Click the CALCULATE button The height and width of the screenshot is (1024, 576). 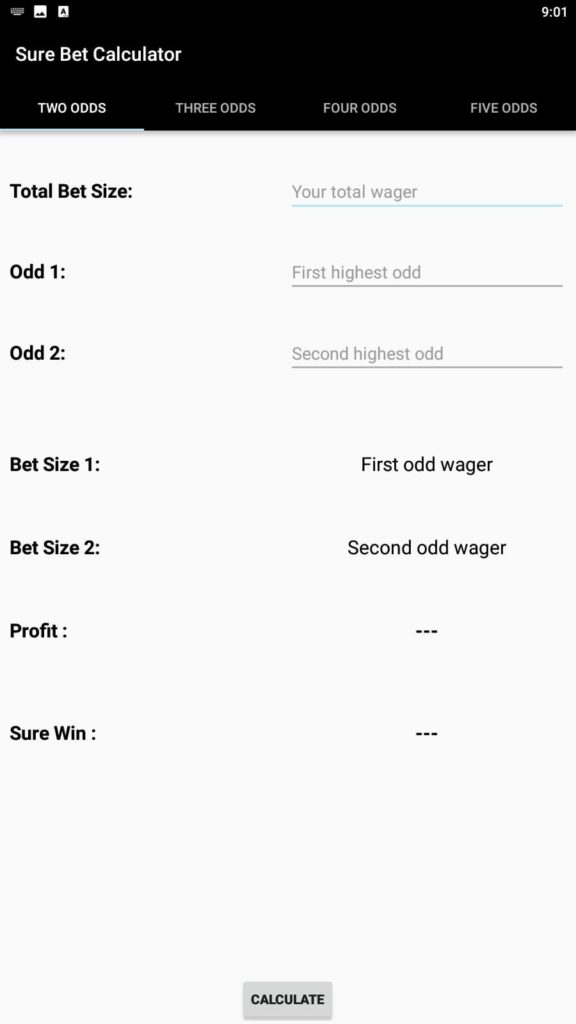287,1000
